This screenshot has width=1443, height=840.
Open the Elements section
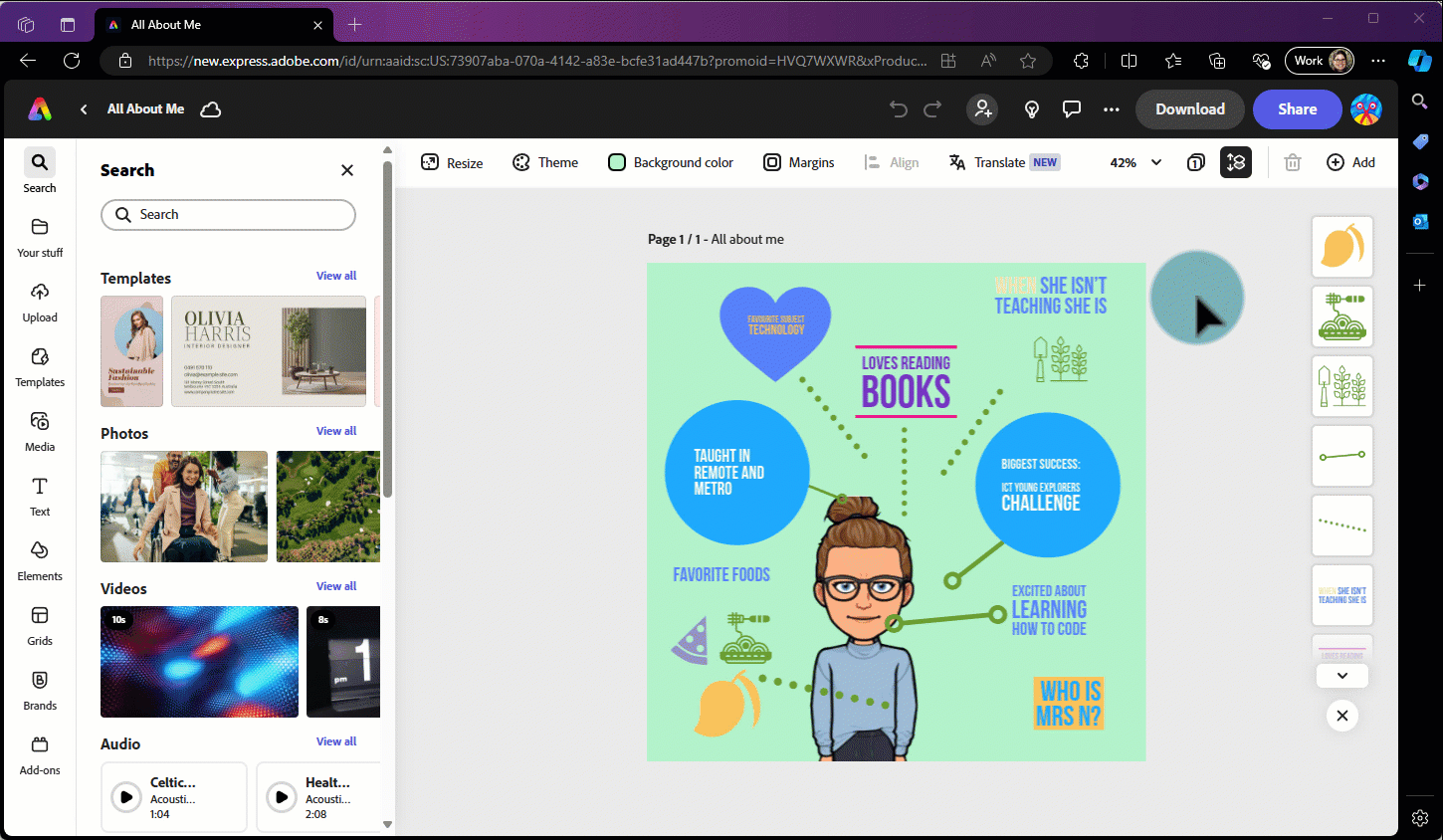(x=40, y=560)
